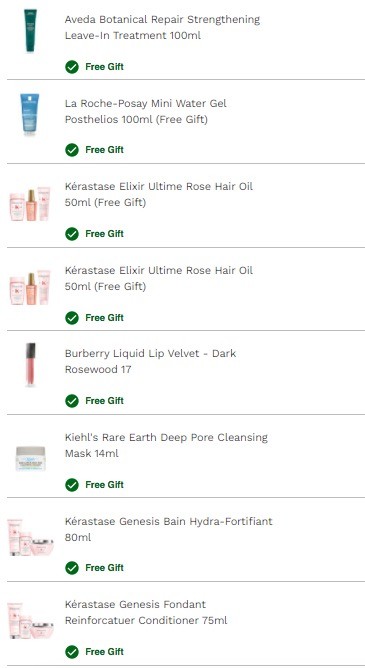Click the Free Gift label under Burberry lip velvet
This screenshot has width=365, height=668.
click(104, 401)
